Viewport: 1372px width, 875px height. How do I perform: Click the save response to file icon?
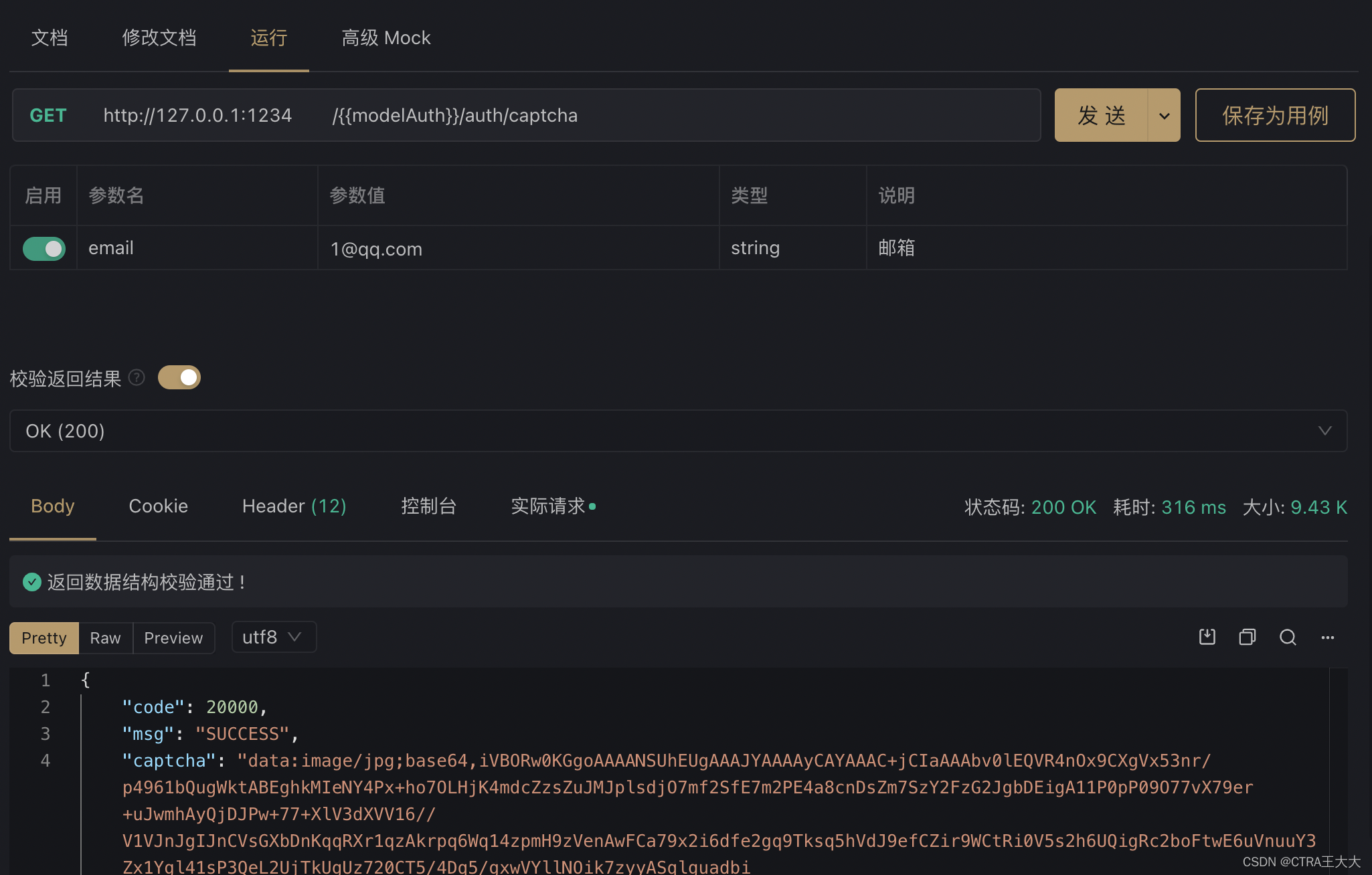pyautogui.click(x=1207, y=637)
